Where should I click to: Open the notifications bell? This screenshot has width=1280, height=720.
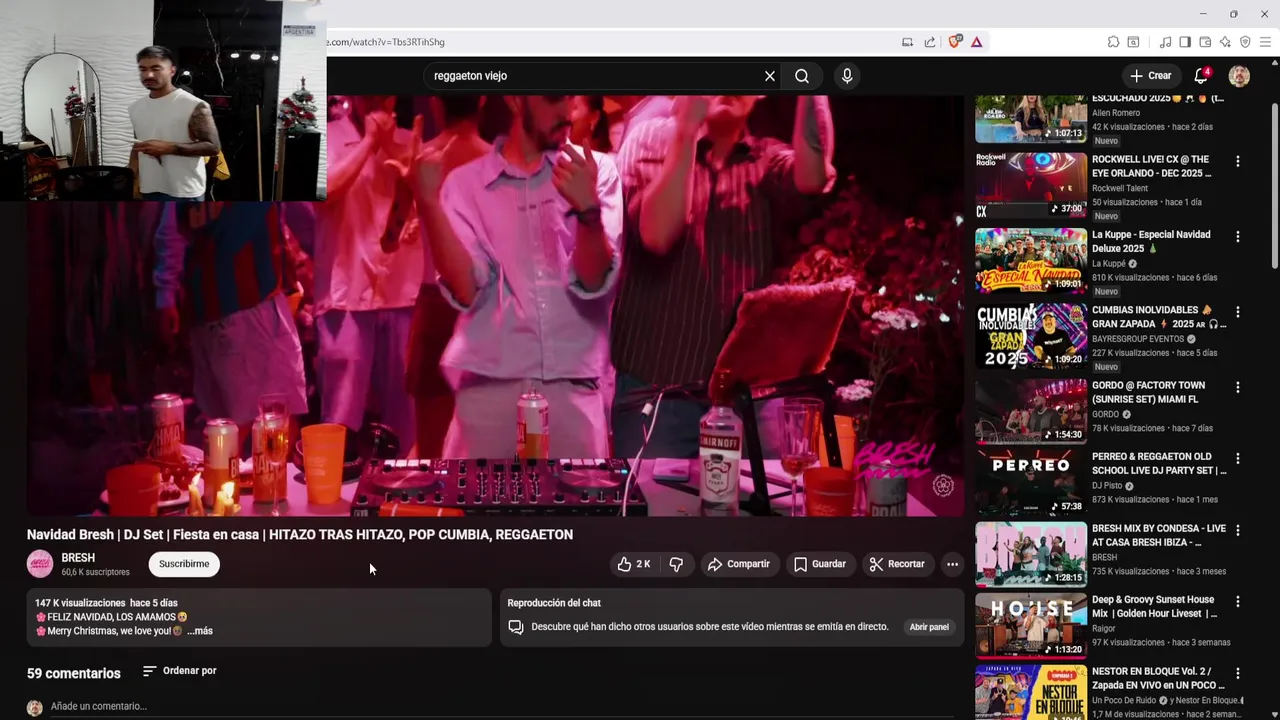tap(1201, 76)
